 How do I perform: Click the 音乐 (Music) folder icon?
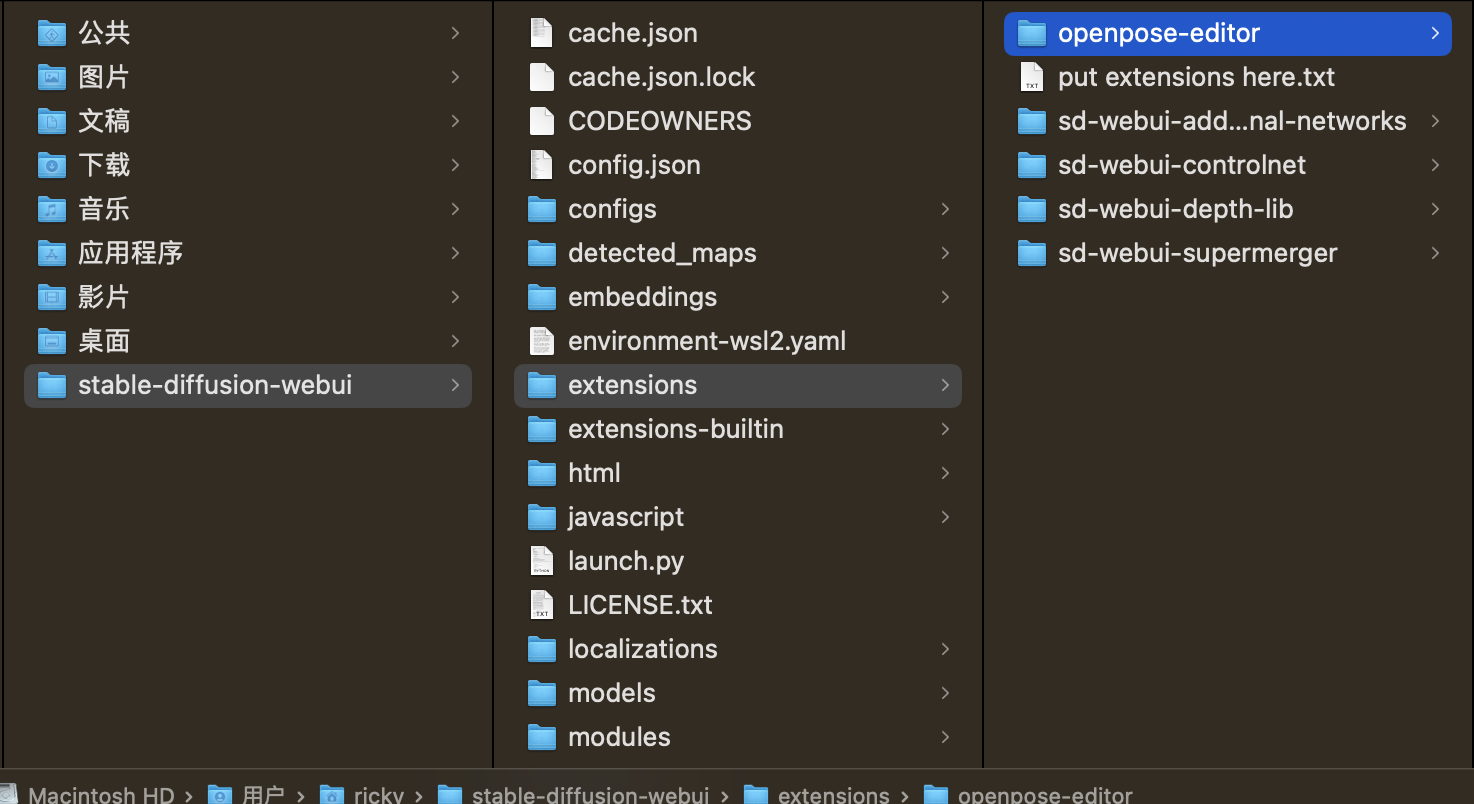coord(51,209)
